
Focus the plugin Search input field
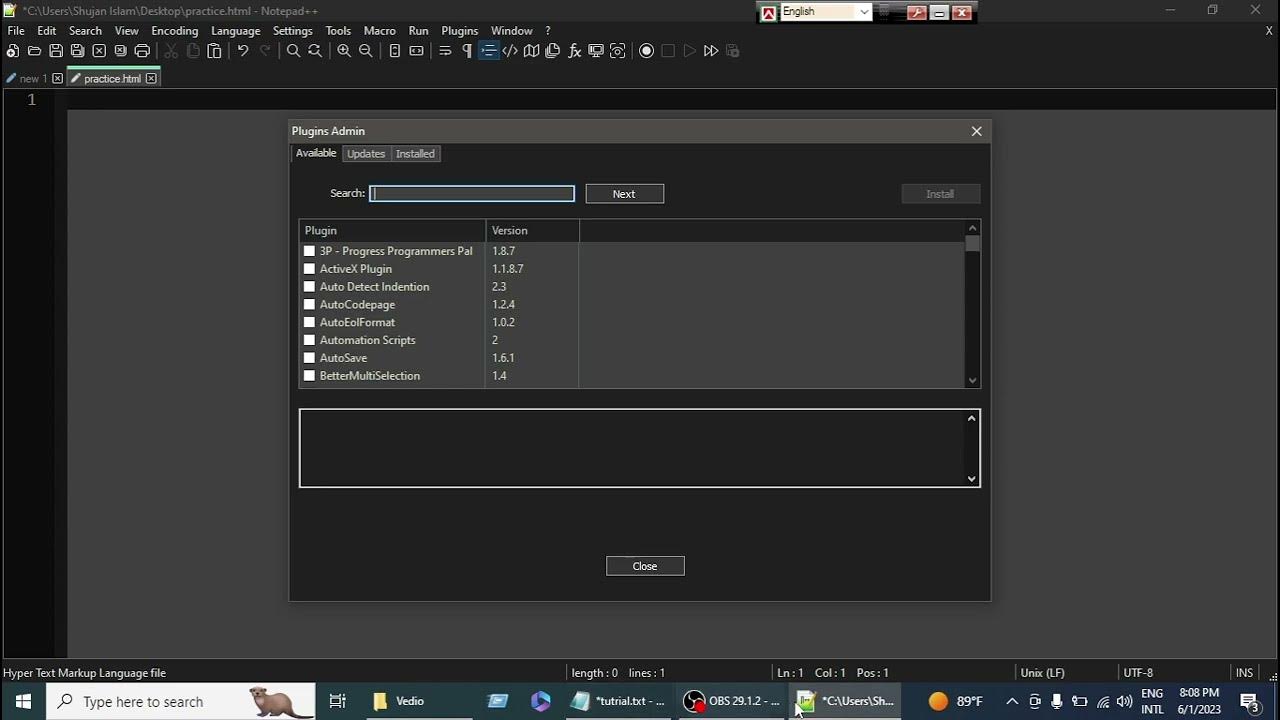[x=472, y=194]
